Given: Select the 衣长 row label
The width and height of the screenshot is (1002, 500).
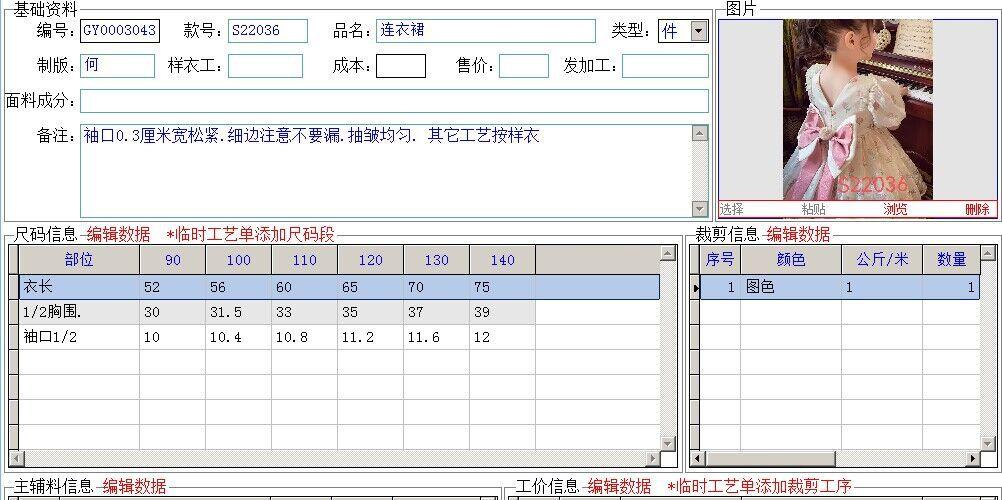Looking at the screenshot, I should tap(79, 287).
